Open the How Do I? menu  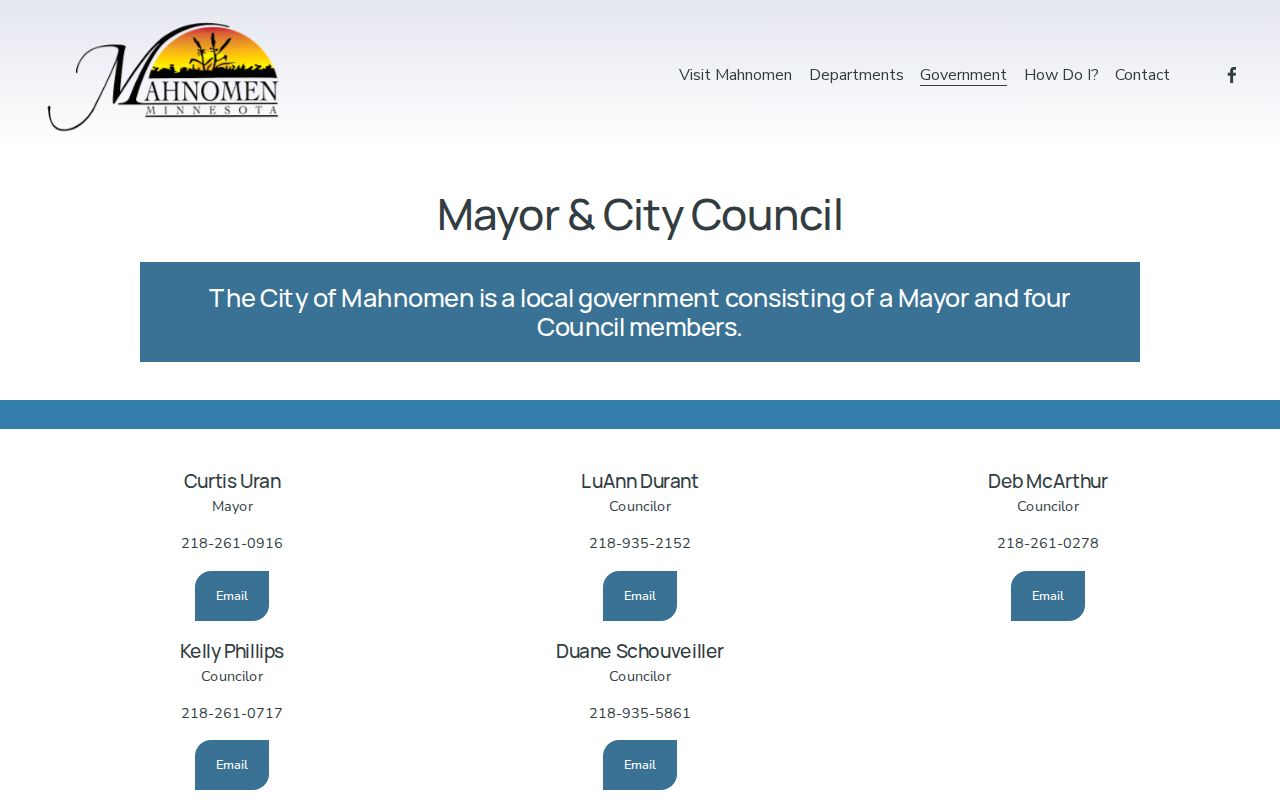pos(1061,75)
